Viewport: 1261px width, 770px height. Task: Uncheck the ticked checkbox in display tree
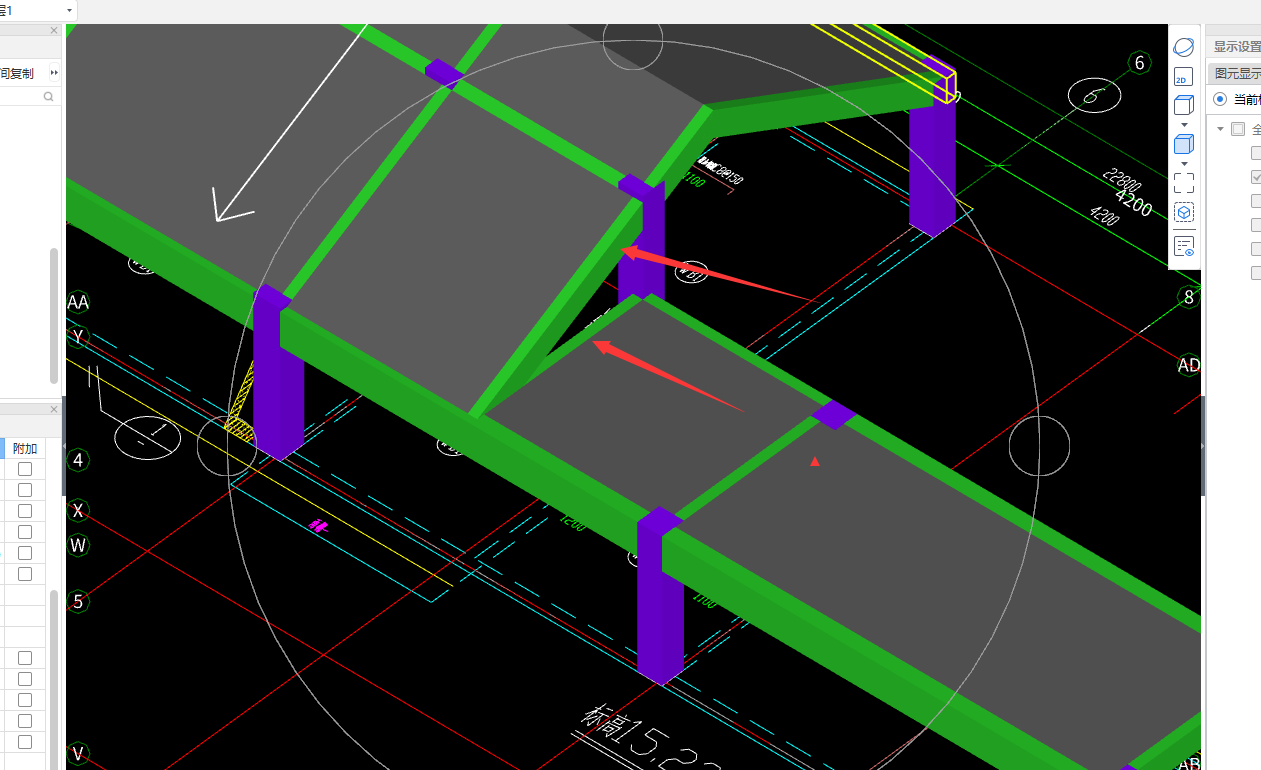[x=1257, y=177]
